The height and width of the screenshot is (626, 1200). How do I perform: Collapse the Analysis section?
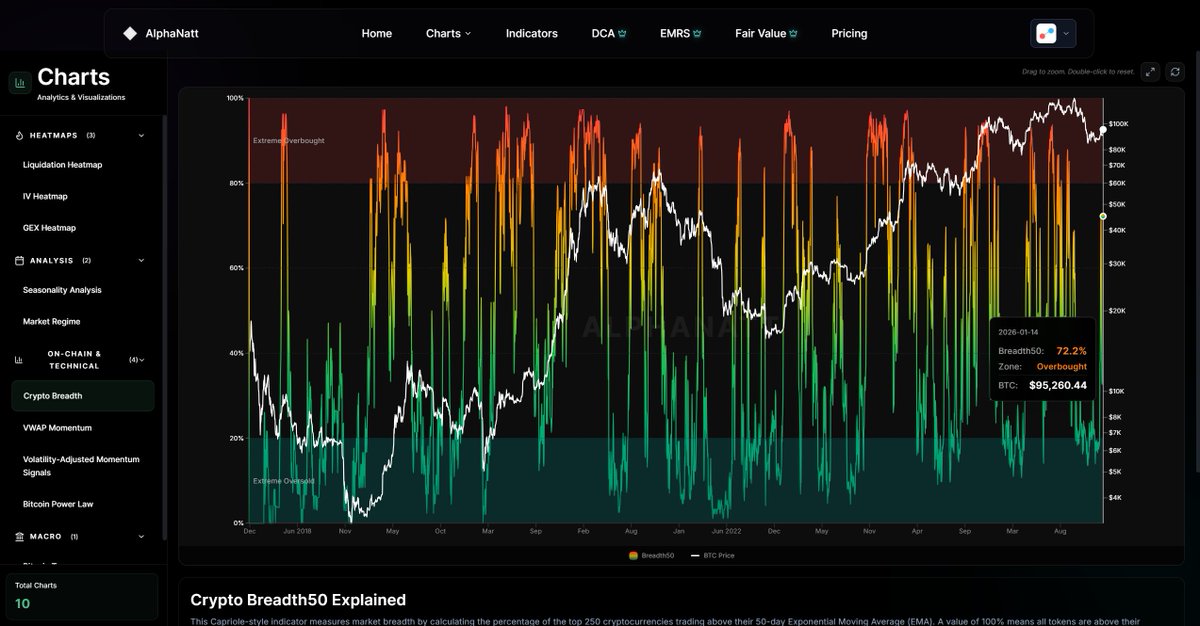(x=141, y=260)
